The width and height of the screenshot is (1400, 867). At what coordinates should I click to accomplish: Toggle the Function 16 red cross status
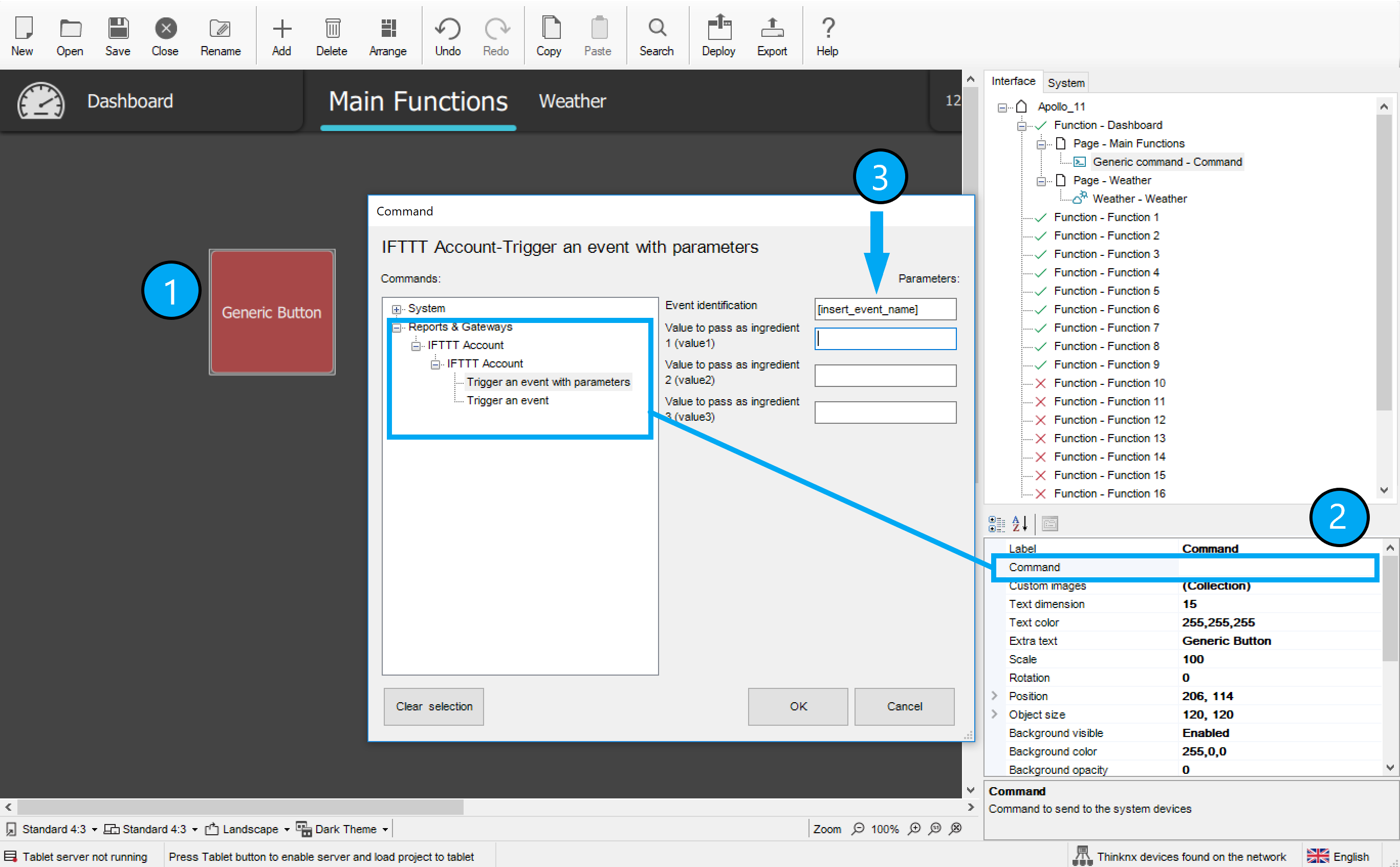pos(1041,494)
